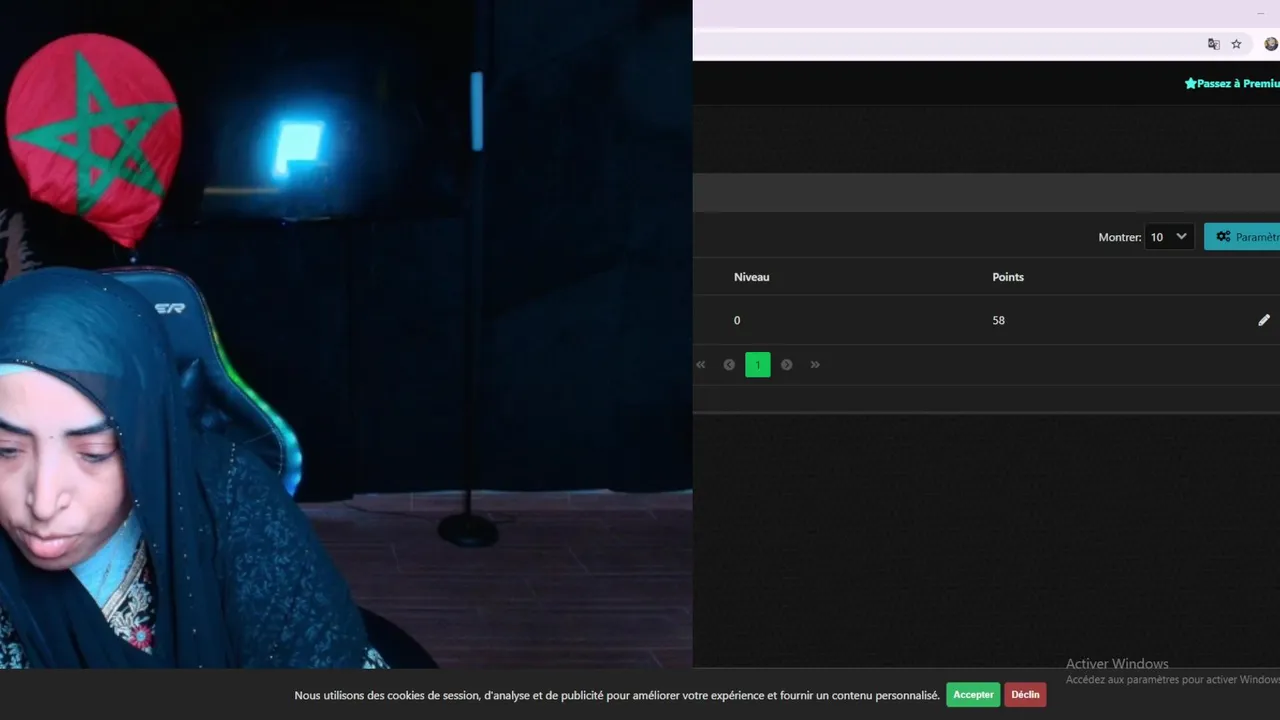
Task: Go to the first page with the double-left arrow
Action: [x=701, y=365]
